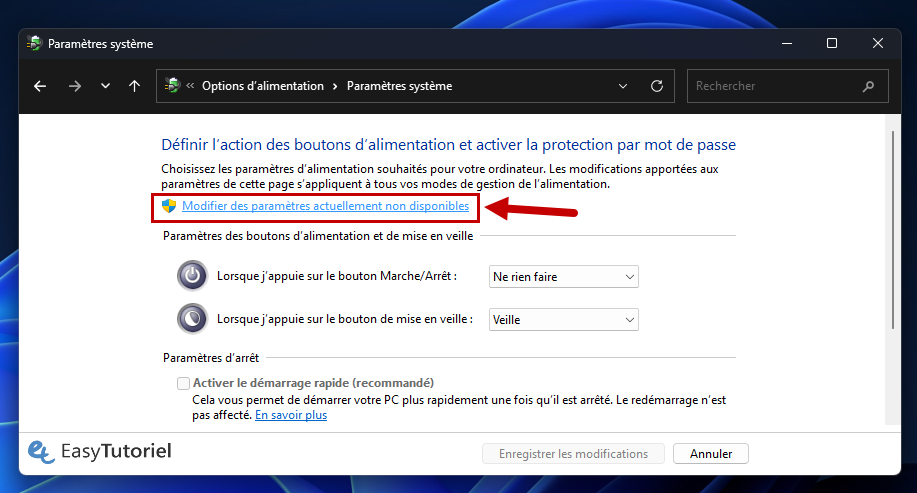The width and height of the screenshot is (917, 493).
Task: Open the sleep button action dropdown "Veille"
Action: (564, 320)
